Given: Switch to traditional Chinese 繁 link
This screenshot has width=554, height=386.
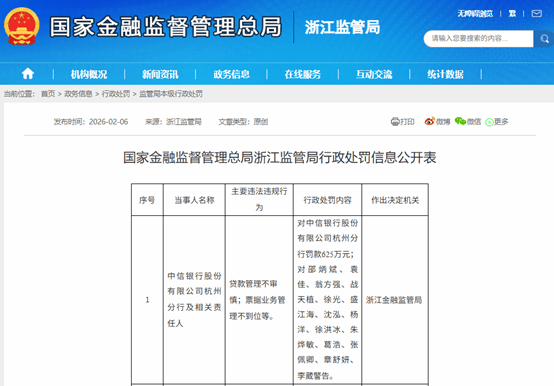Looking at the screenshot, I should coord(512,14).
